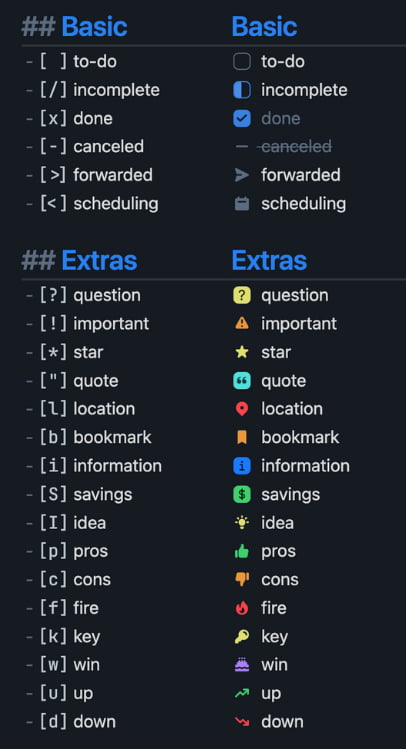Click the red location pin icon
This screenshot has width=406, height=749.
[242, 409]
